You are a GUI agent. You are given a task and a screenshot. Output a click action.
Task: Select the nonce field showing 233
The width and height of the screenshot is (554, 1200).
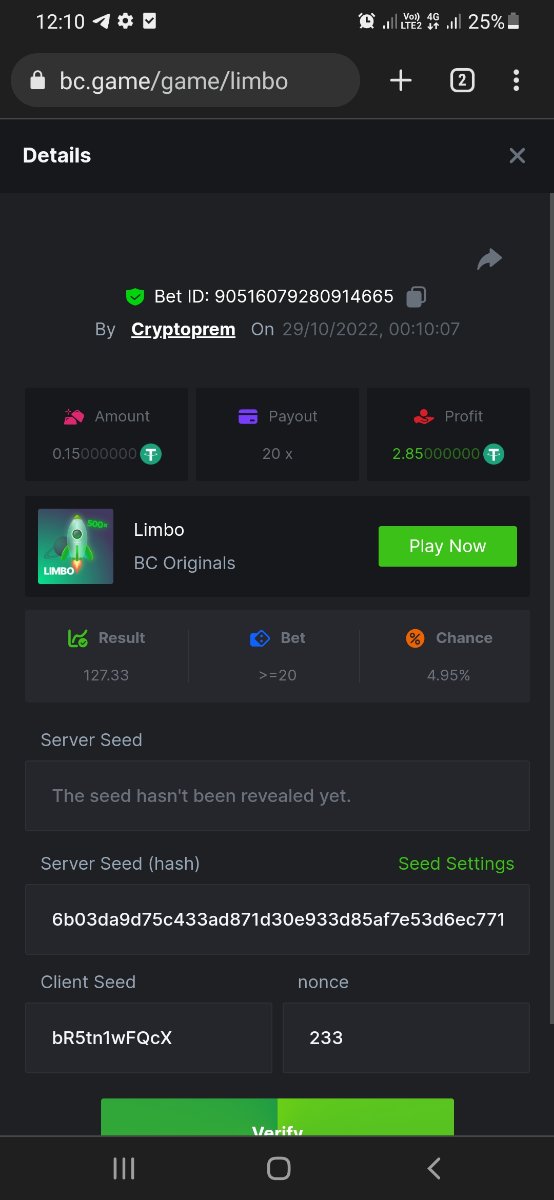(x=406, y=1038)
